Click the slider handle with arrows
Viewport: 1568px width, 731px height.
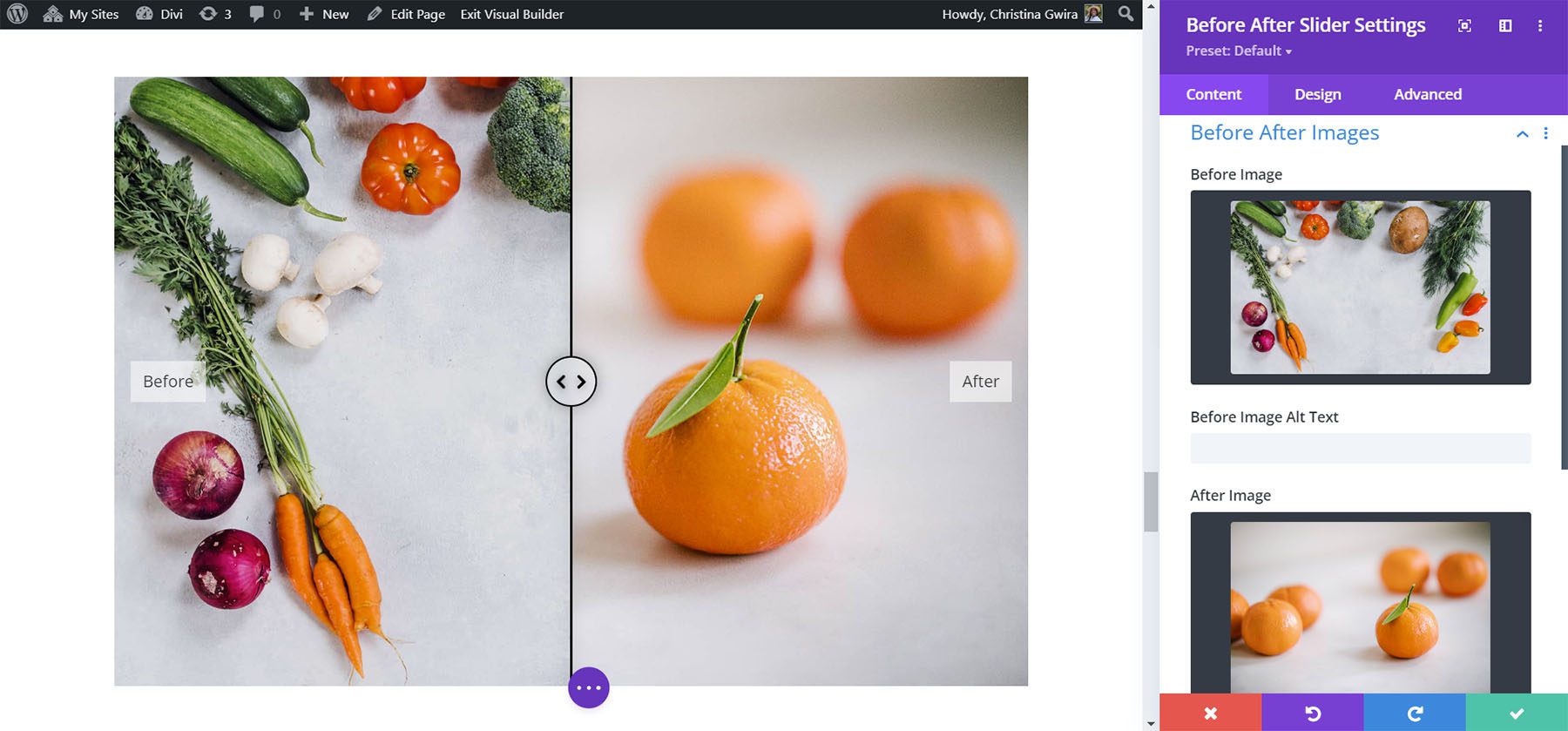click(x=571, y=382)
